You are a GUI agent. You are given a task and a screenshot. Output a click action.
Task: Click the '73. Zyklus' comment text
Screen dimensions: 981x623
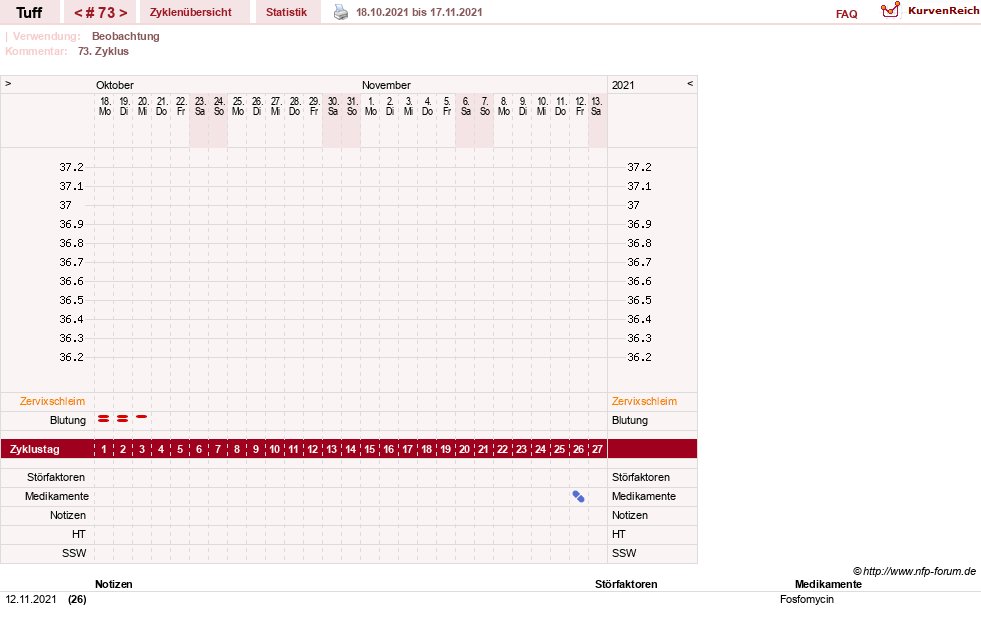(103, 51)
